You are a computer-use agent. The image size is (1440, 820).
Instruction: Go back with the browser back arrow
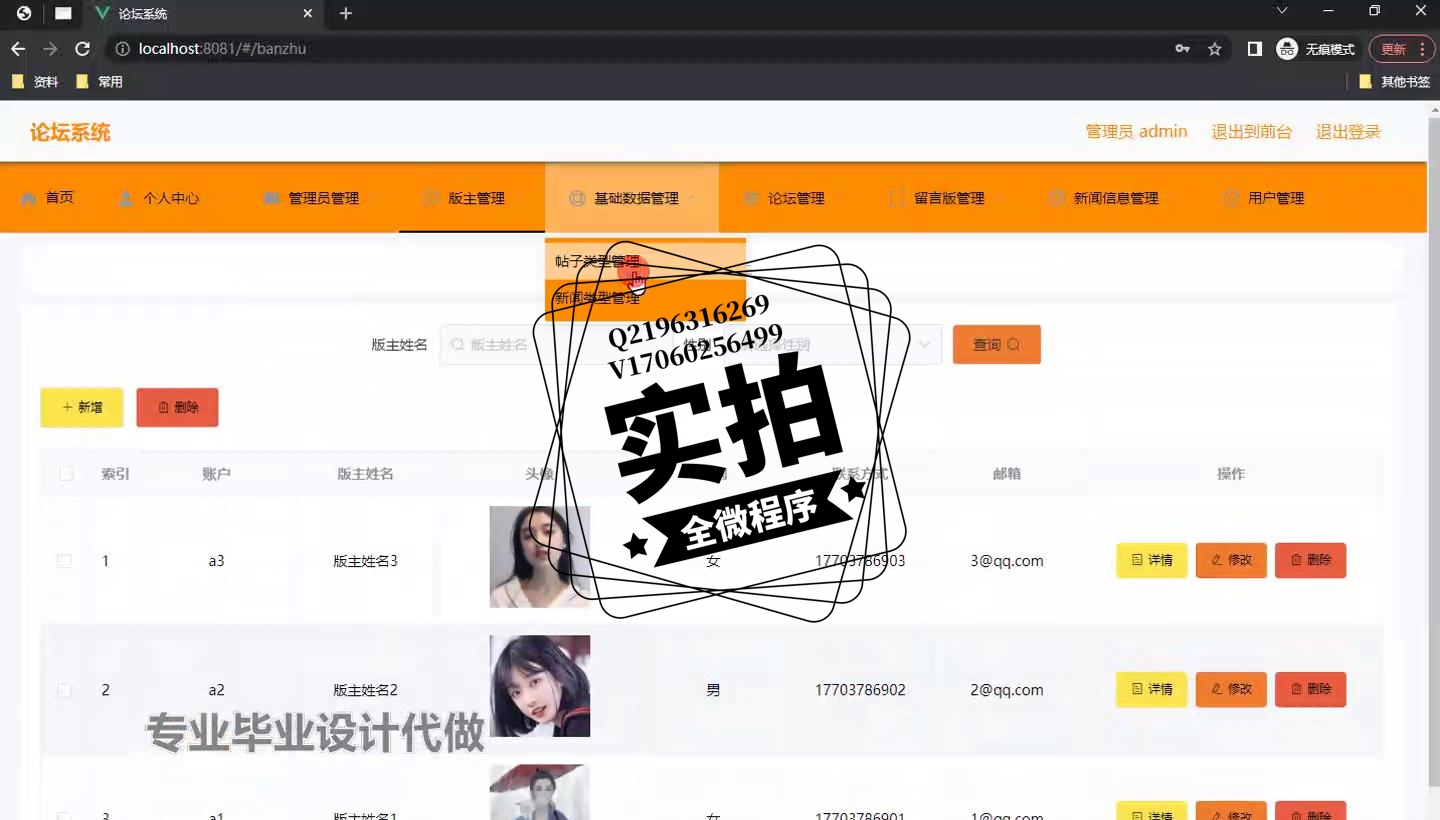click(18, 49)
